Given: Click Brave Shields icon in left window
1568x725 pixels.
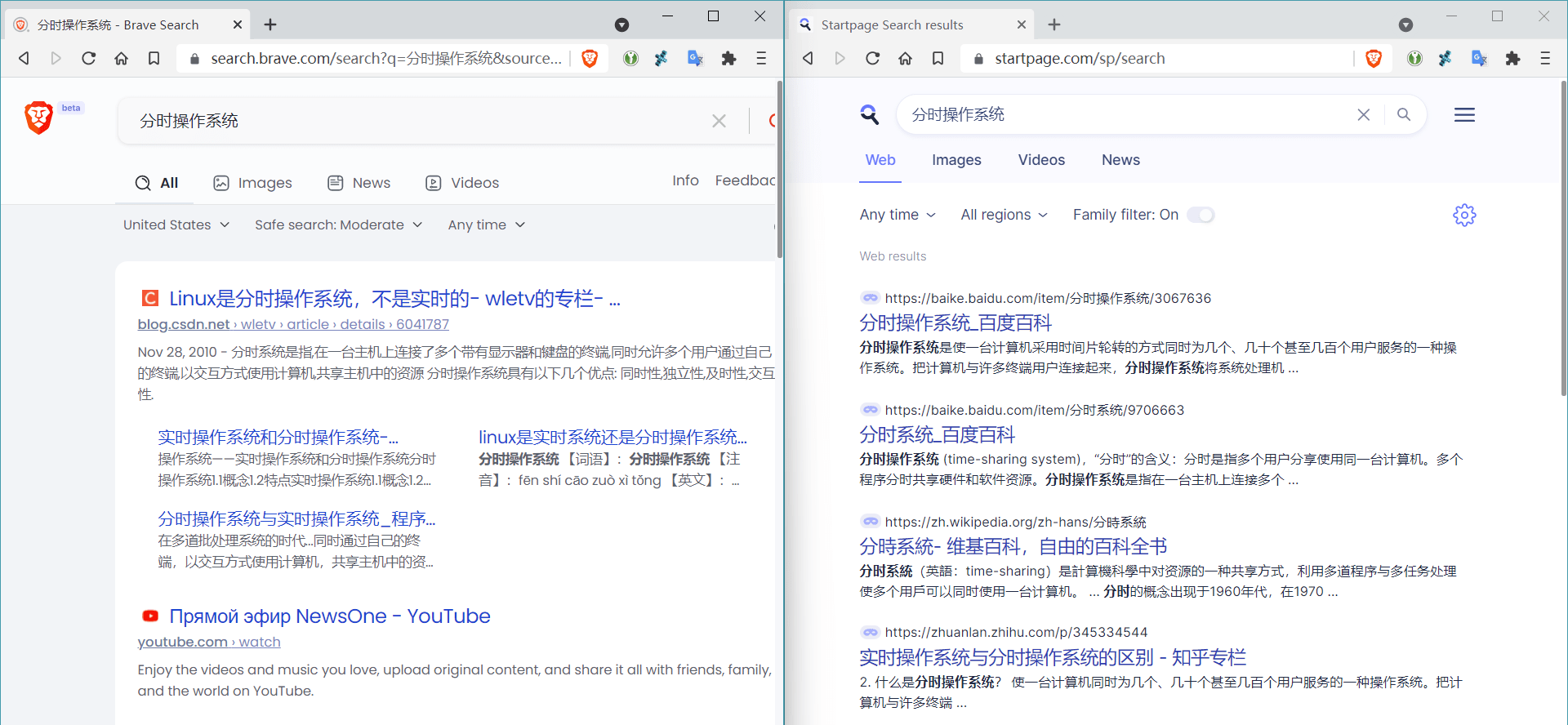Looking at the screenshot, I should click(x=590, y=58).
